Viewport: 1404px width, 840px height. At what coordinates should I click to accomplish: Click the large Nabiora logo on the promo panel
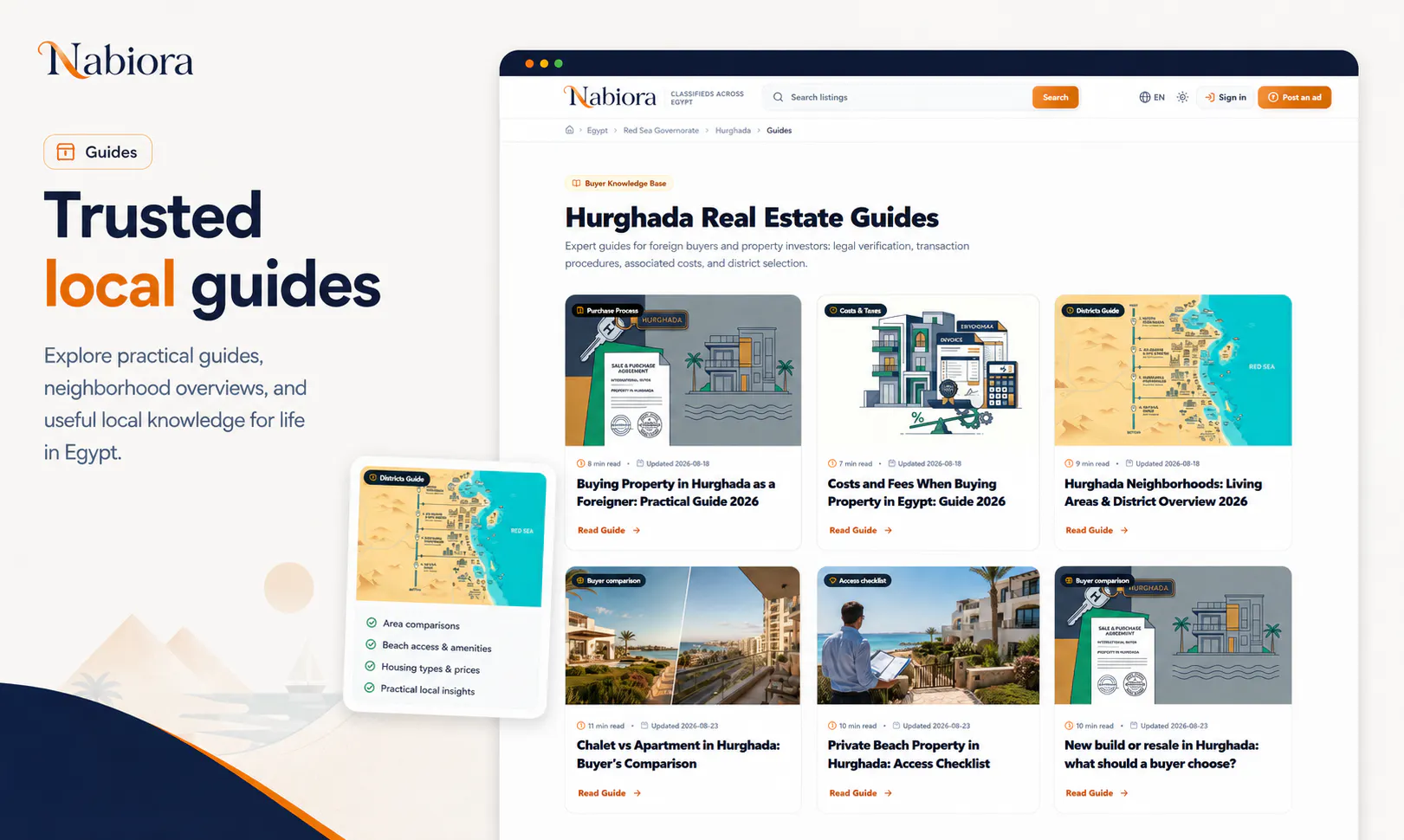[x=116, y=61]
